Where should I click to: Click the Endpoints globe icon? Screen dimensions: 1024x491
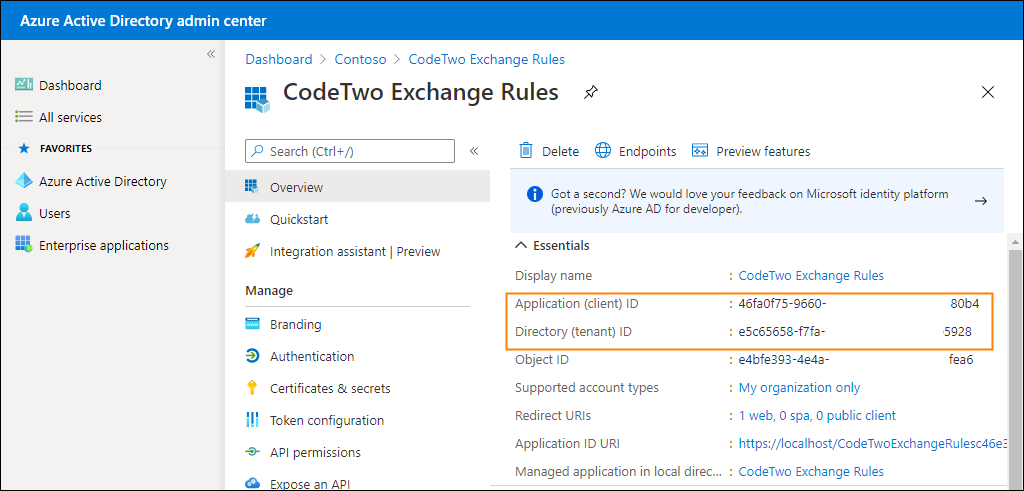coord(603,150)
